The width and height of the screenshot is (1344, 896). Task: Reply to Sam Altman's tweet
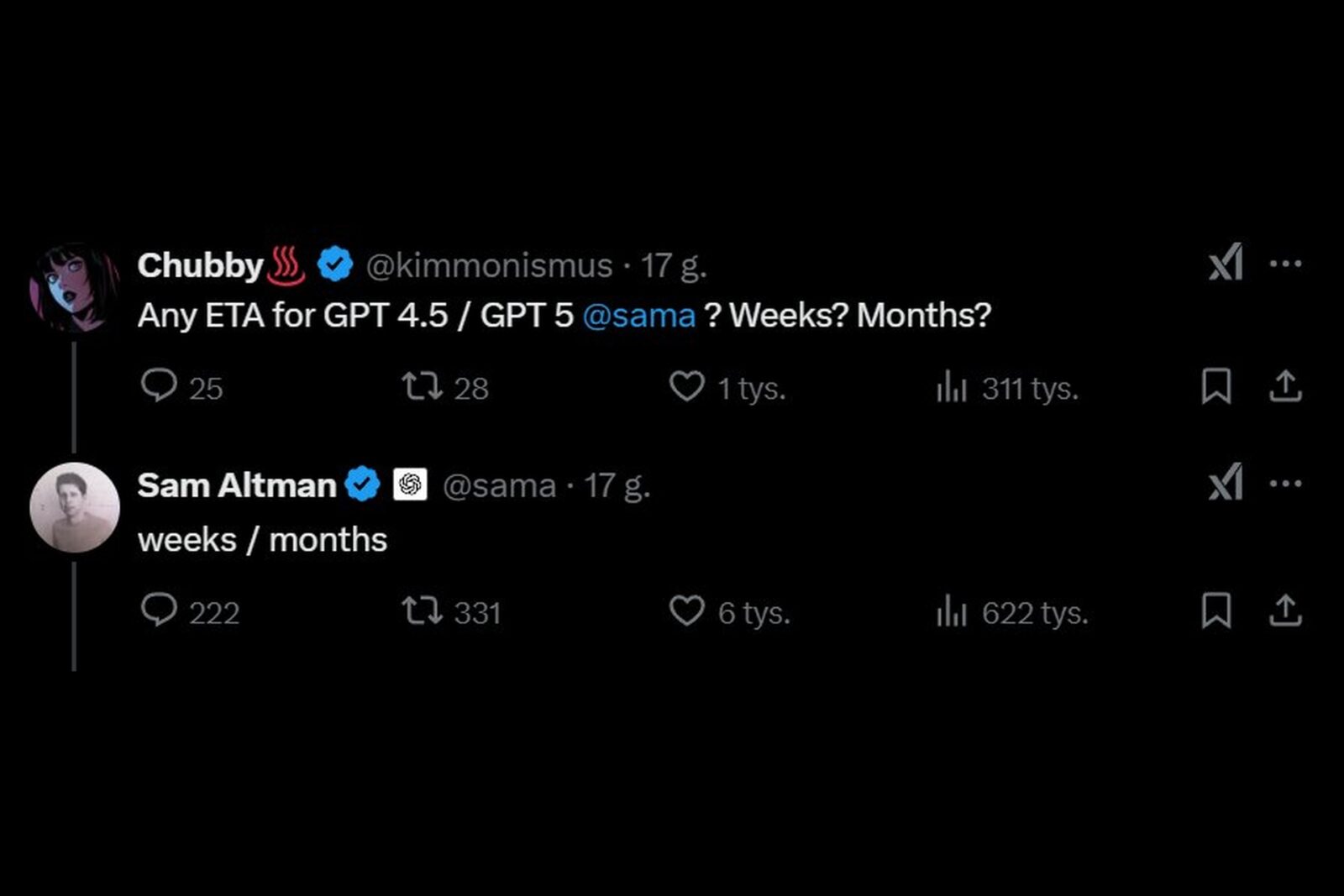(159, 610)
